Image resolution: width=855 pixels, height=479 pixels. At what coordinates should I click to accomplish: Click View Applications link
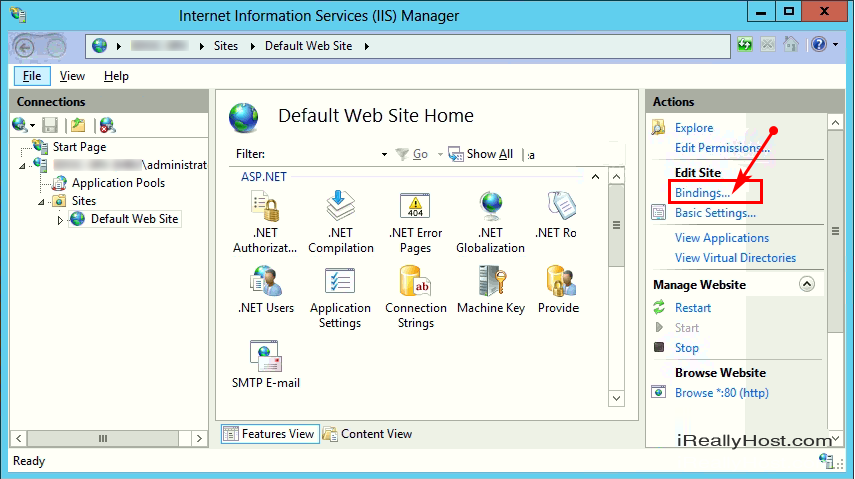point(721,238)
